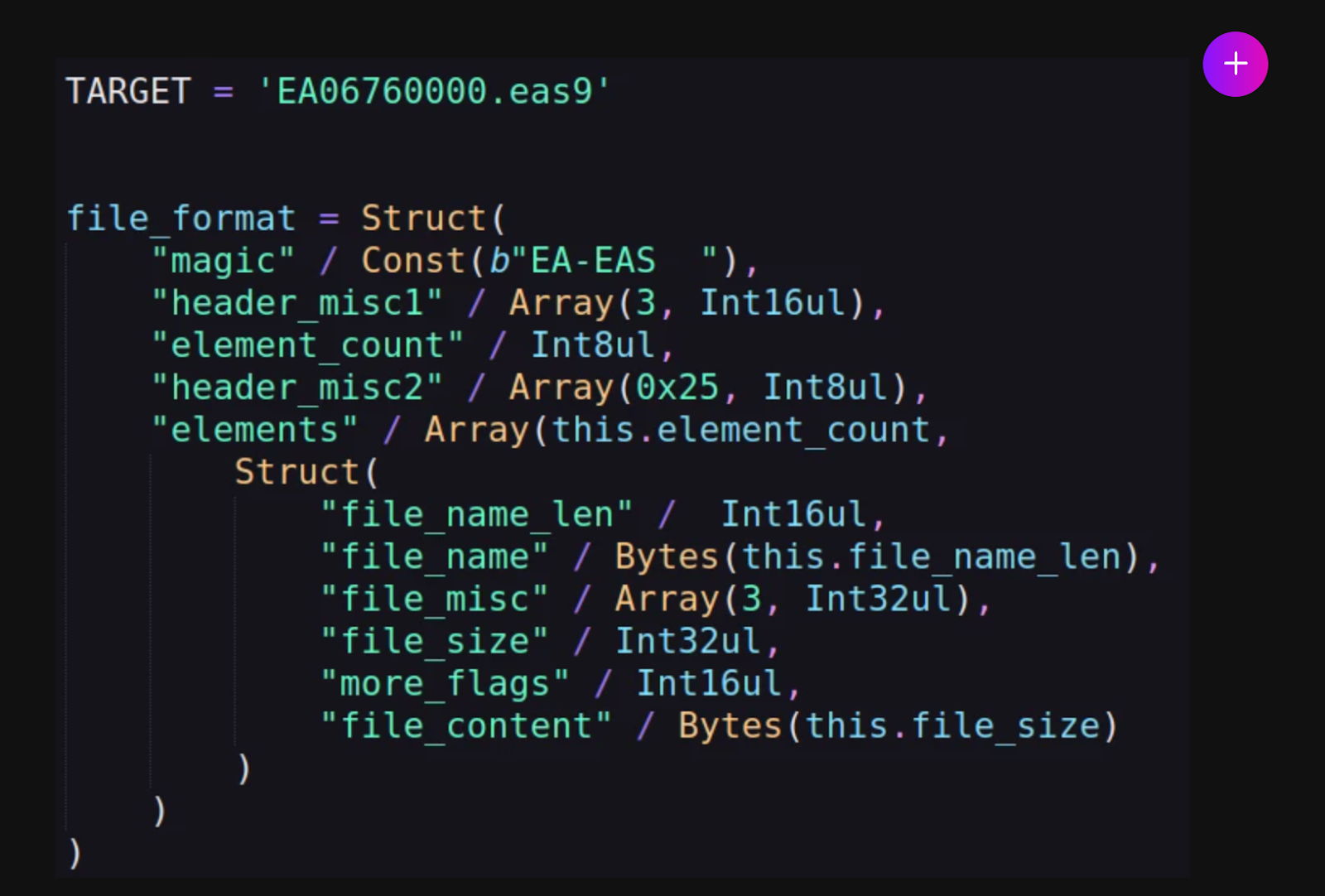The height and width of the screenshot is (896, 1325).
Task: Click the quoted "more_flags" key
Action: pyautogui.click(x=445, y=683)
